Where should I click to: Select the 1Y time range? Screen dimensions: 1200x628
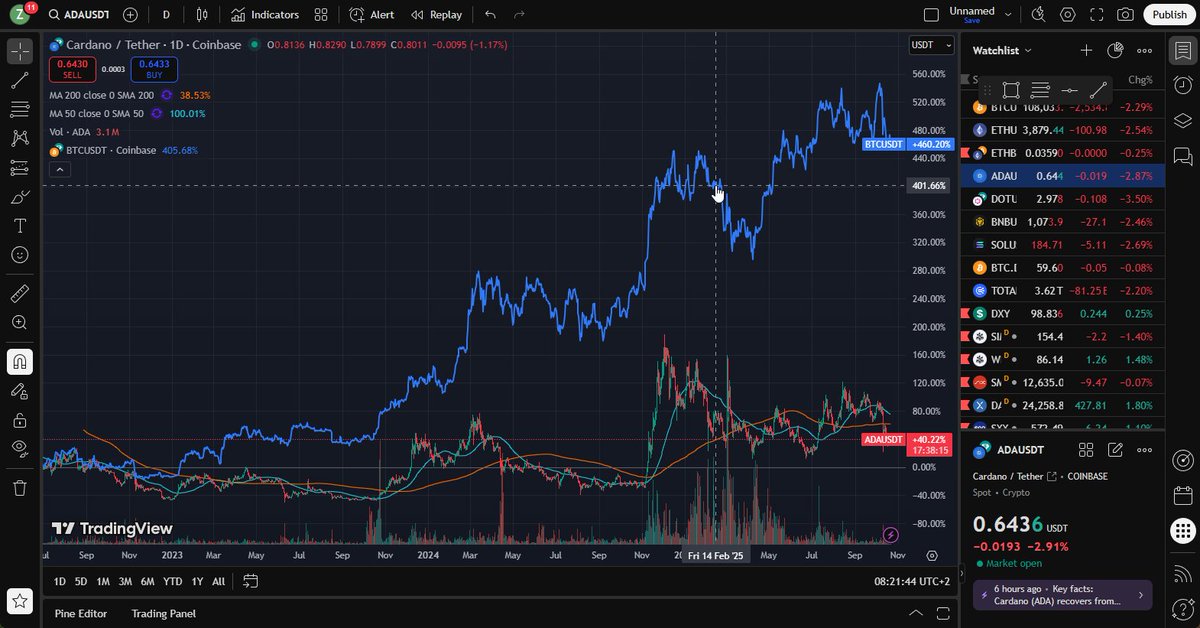pyautogui.click(x=197, y=581)
